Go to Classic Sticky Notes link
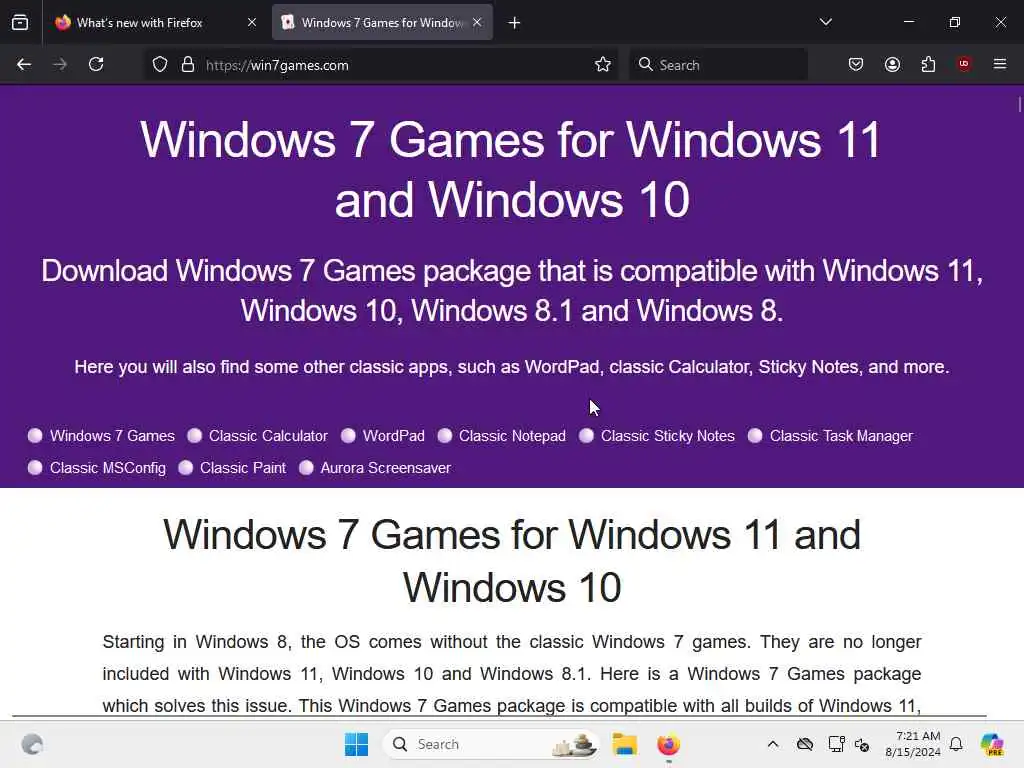The height and width of the screenshot is (768, 1024). [x=667, y=436]
